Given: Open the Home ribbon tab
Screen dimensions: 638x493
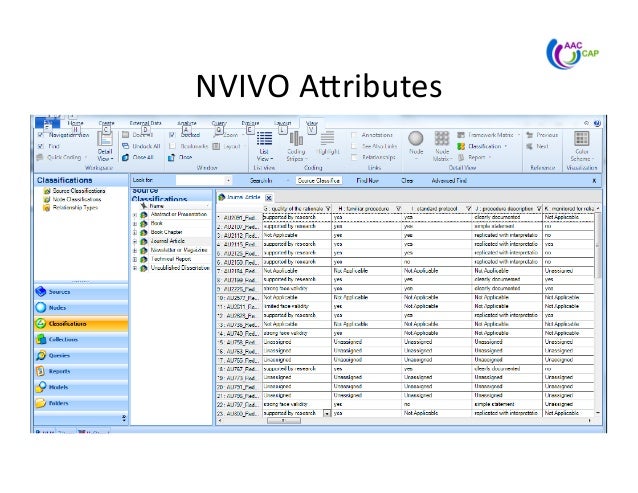Looking at the screenshot, I should tap(75, 123).
